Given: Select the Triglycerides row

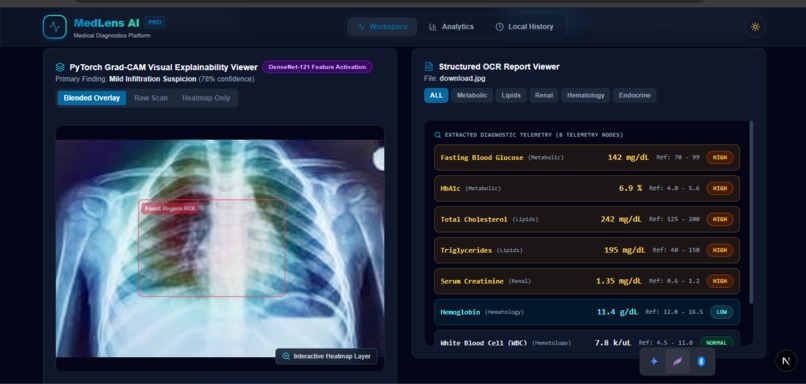Looking at the screenshot, I should click(x=587, y=250).
